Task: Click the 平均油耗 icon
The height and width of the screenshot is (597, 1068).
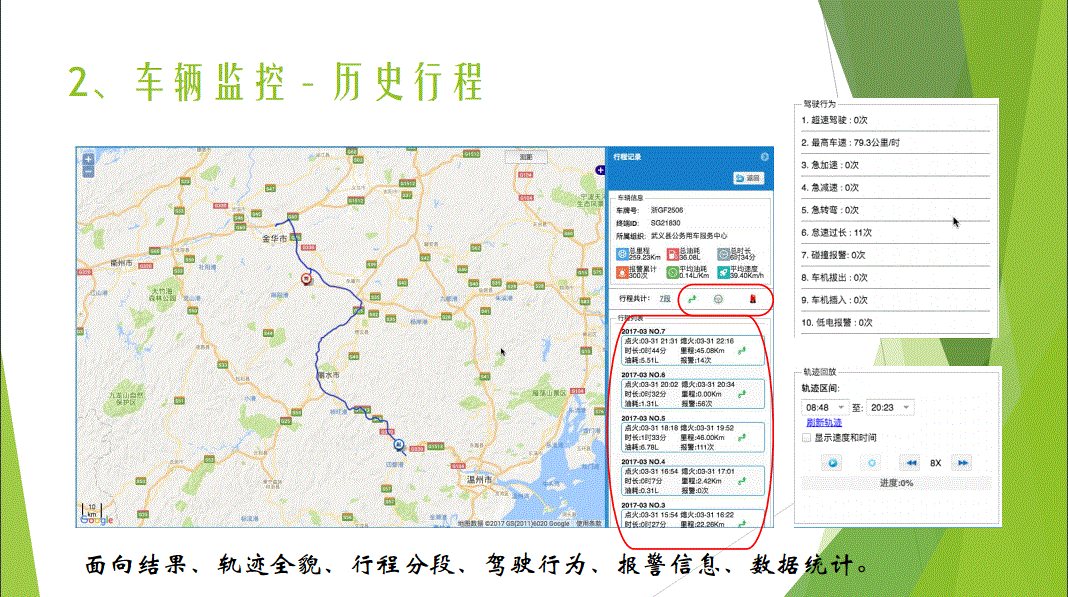Action: [x=672, y=272]
